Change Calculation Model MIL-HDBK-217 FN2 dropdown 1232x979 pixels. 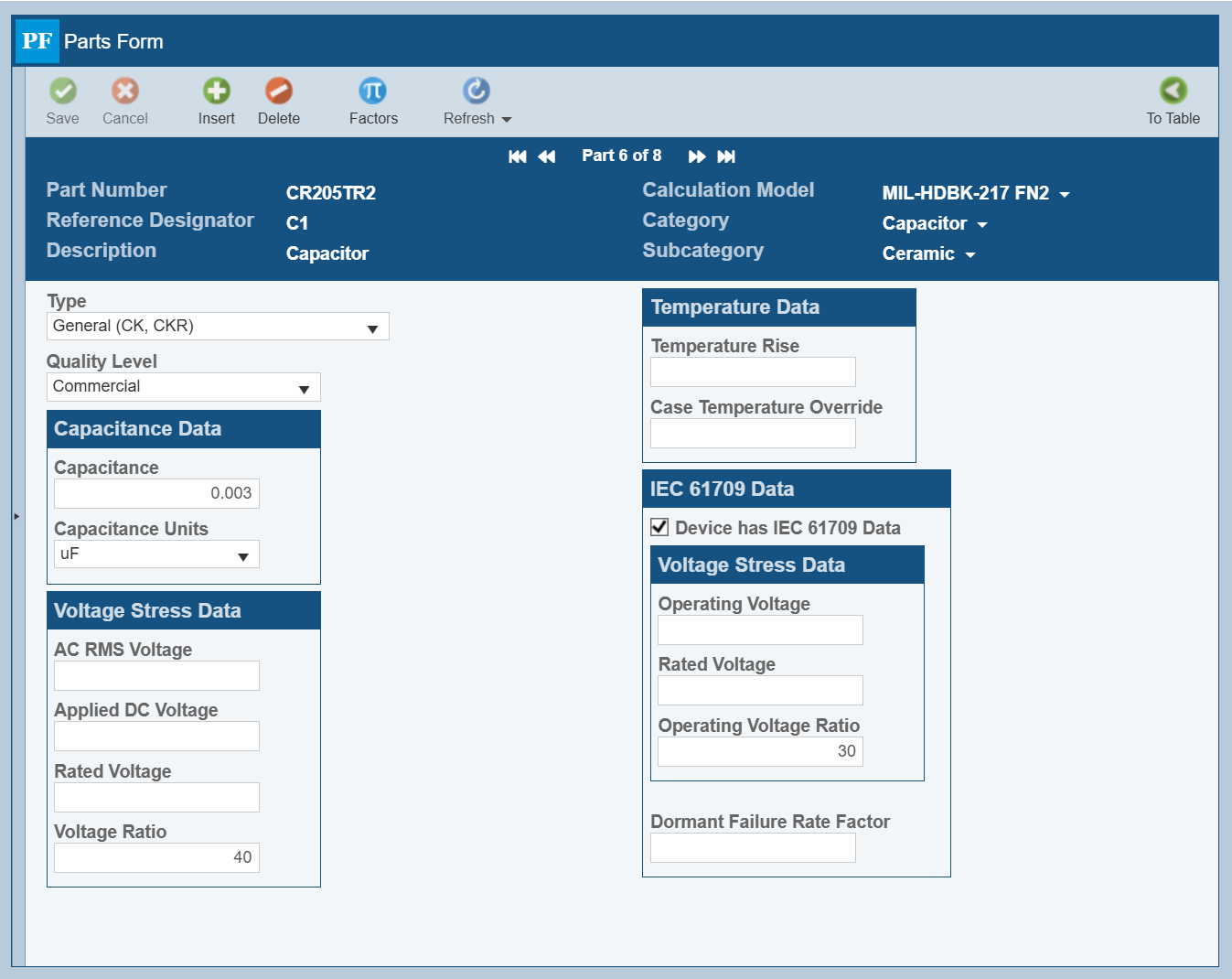tap(975, 193)
